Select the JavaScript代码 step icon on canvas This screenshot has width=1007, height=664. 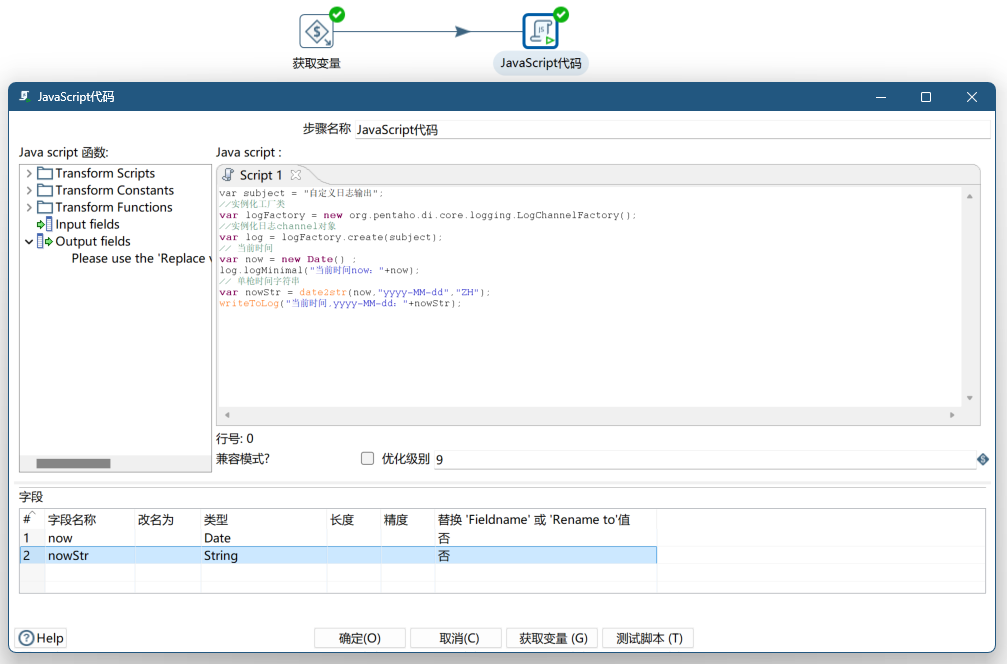pos(541,31)
